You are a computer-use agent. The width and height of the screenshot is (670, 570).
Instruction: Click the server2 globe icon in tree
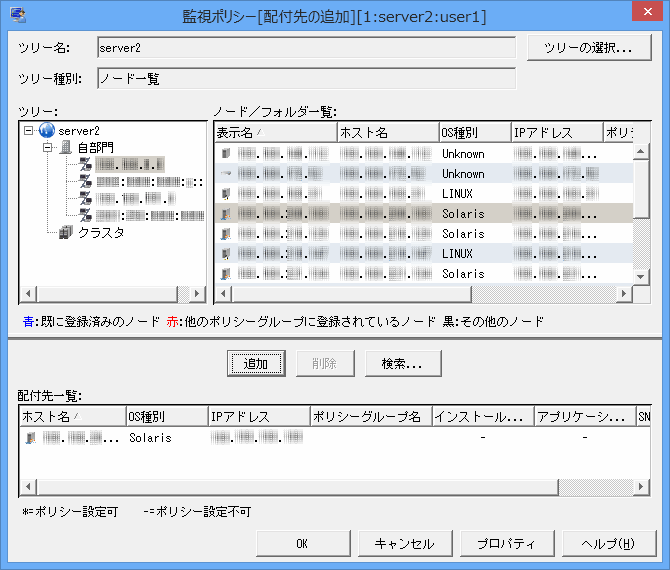point(47,131)
